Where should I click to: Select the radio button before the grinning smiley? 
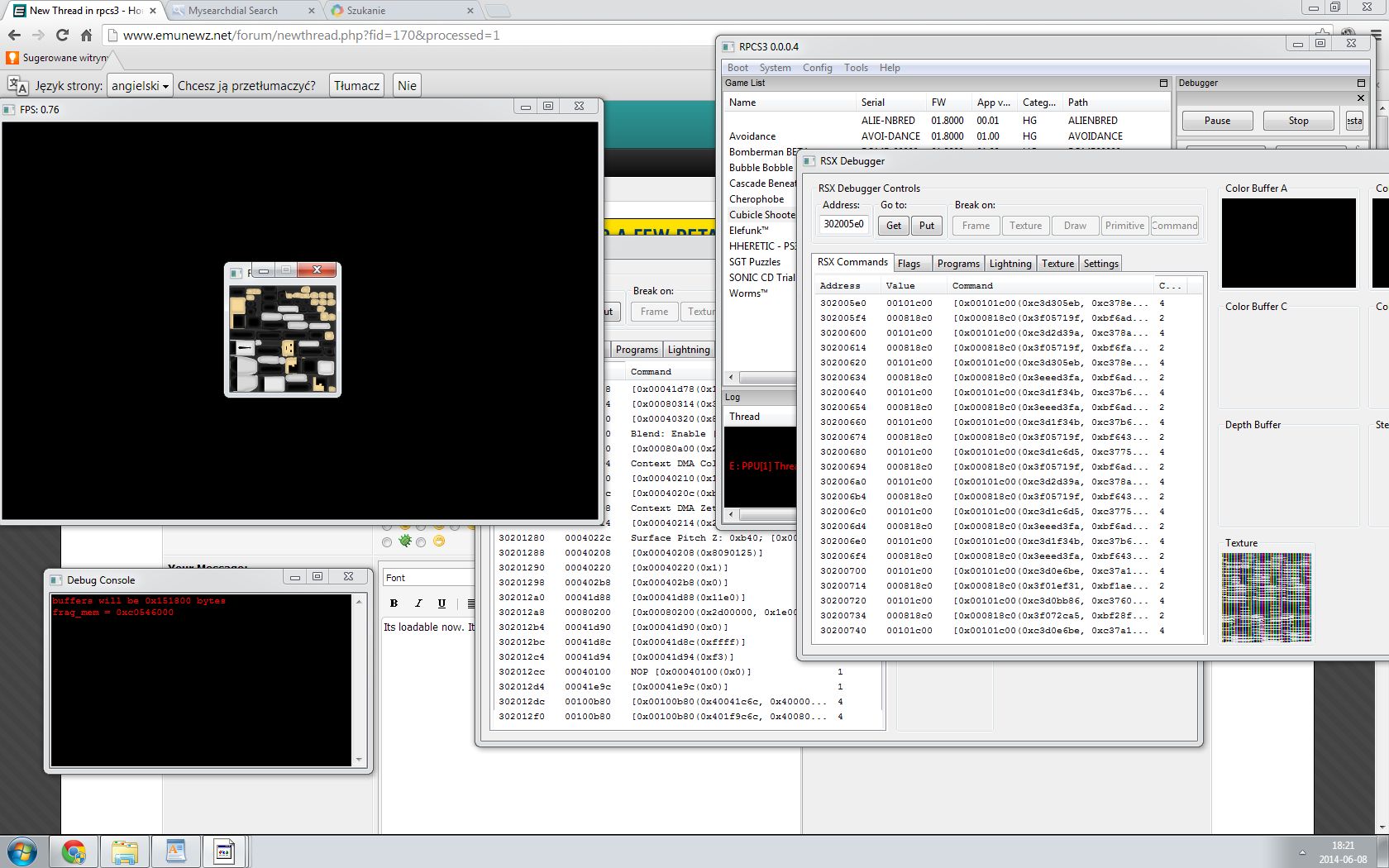click(421, 542)
